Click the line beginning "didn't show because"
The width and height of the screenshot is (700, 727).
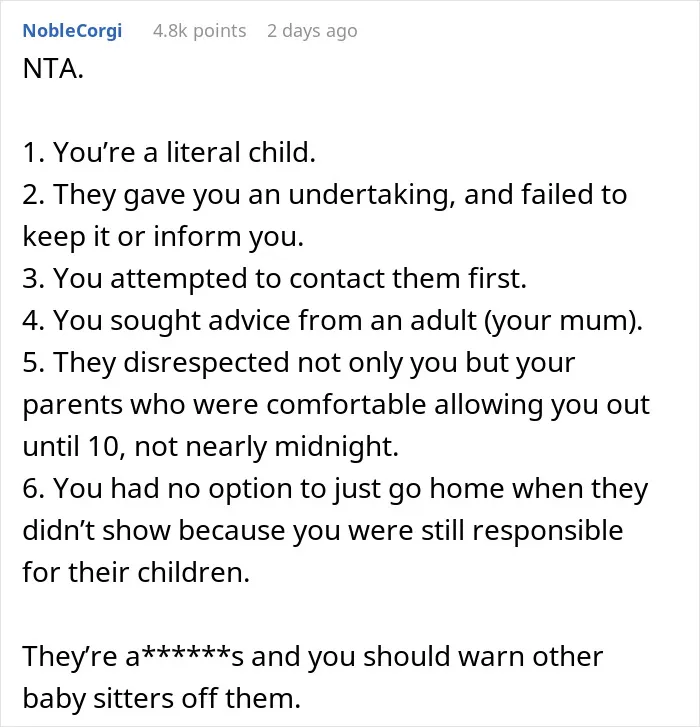tap(323, 530)
